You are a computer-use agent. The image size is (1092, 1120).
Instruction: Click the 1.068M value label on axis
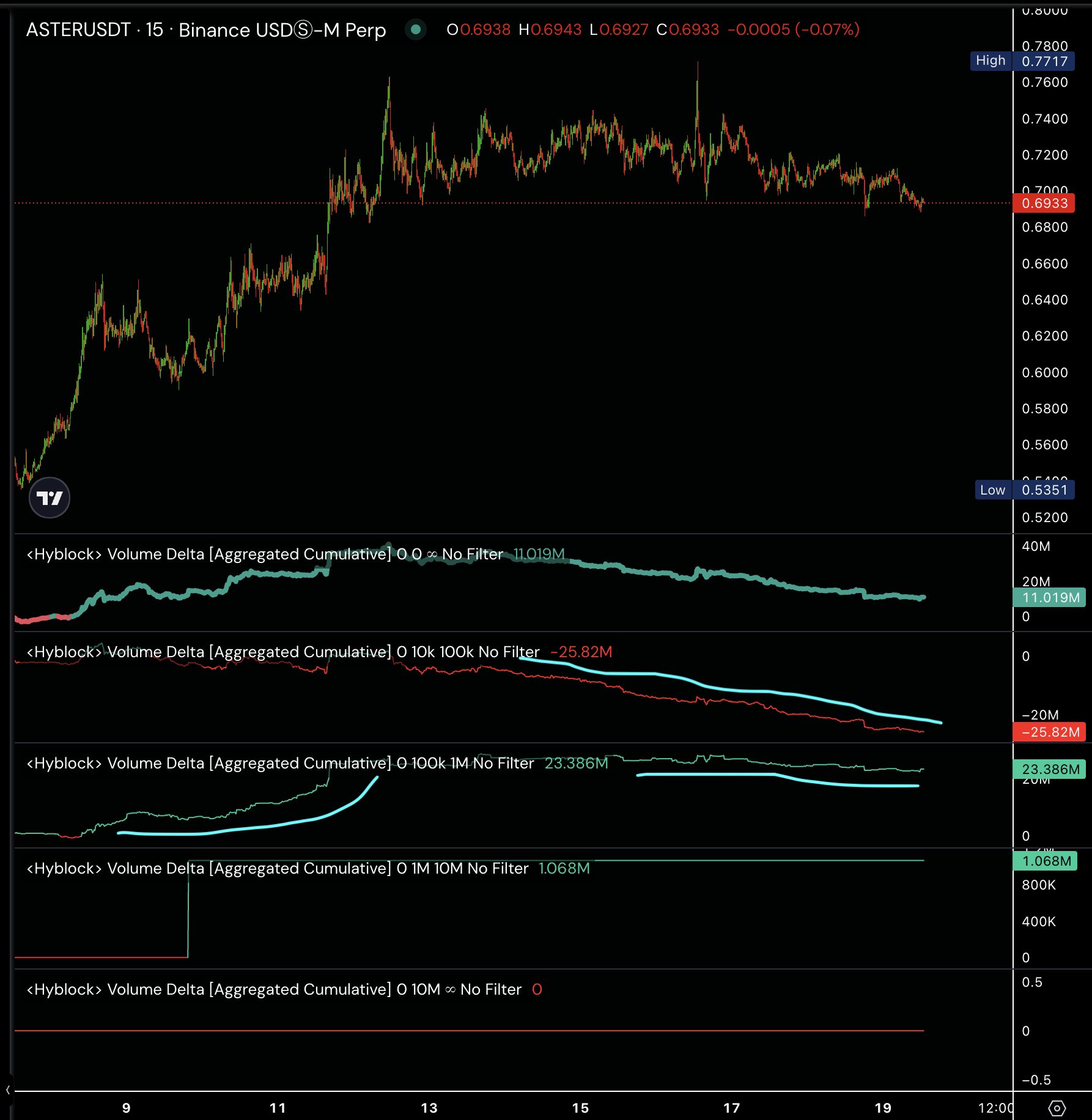click(1045, 861)
